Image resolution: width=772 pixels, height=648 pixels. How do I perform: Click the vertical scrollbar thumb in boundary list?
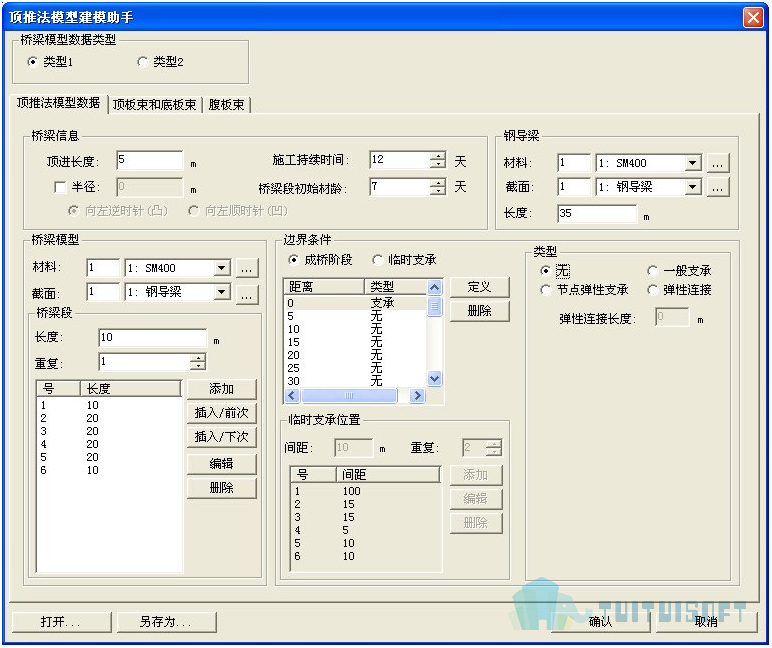click(x=434, y=306)
